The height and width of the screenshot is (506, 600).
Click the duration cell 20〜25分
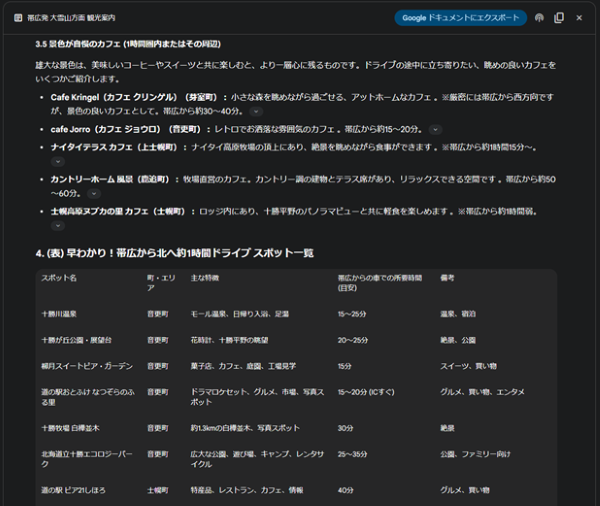coord(353,340)
